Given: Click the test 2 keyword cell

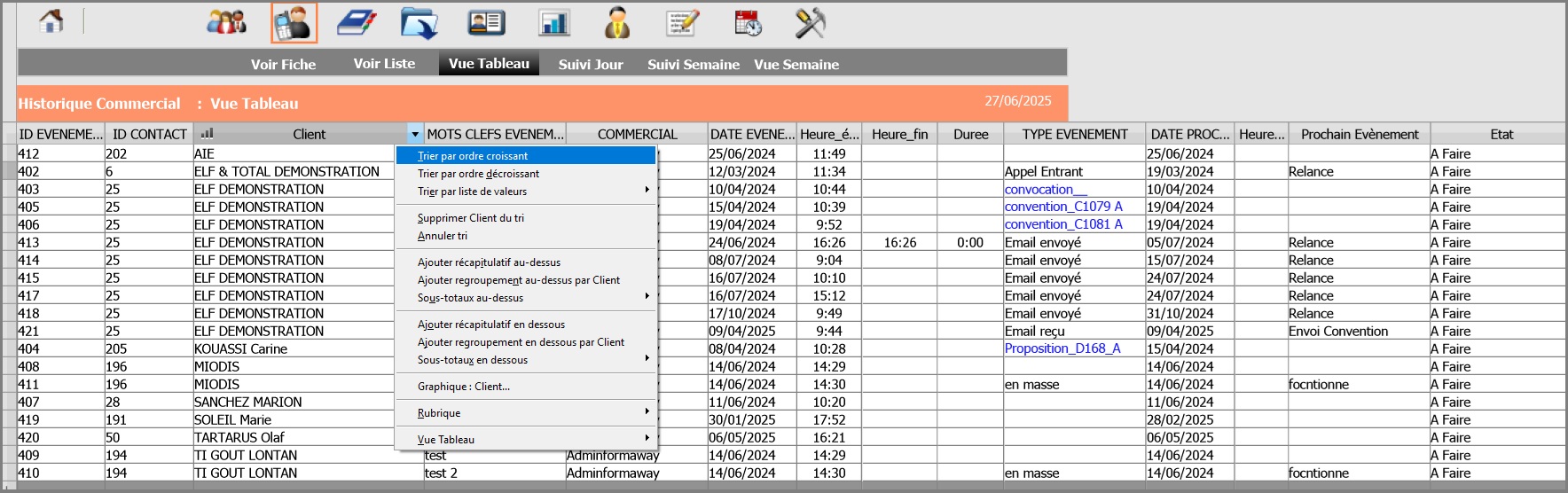Looking at the screenshot, I should 494,473.
